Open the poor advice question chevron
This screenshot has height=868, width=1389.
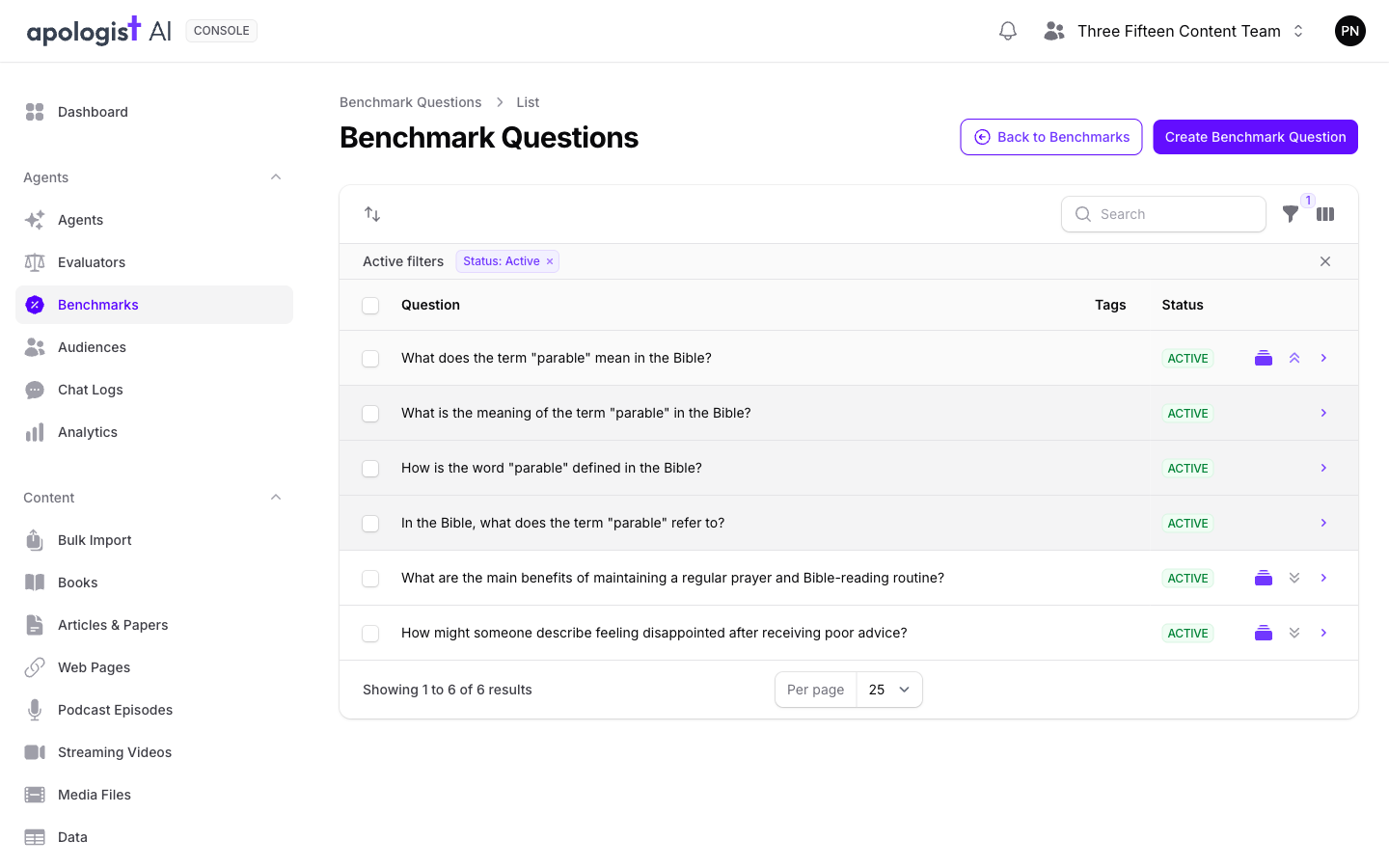pos(1323,633)
